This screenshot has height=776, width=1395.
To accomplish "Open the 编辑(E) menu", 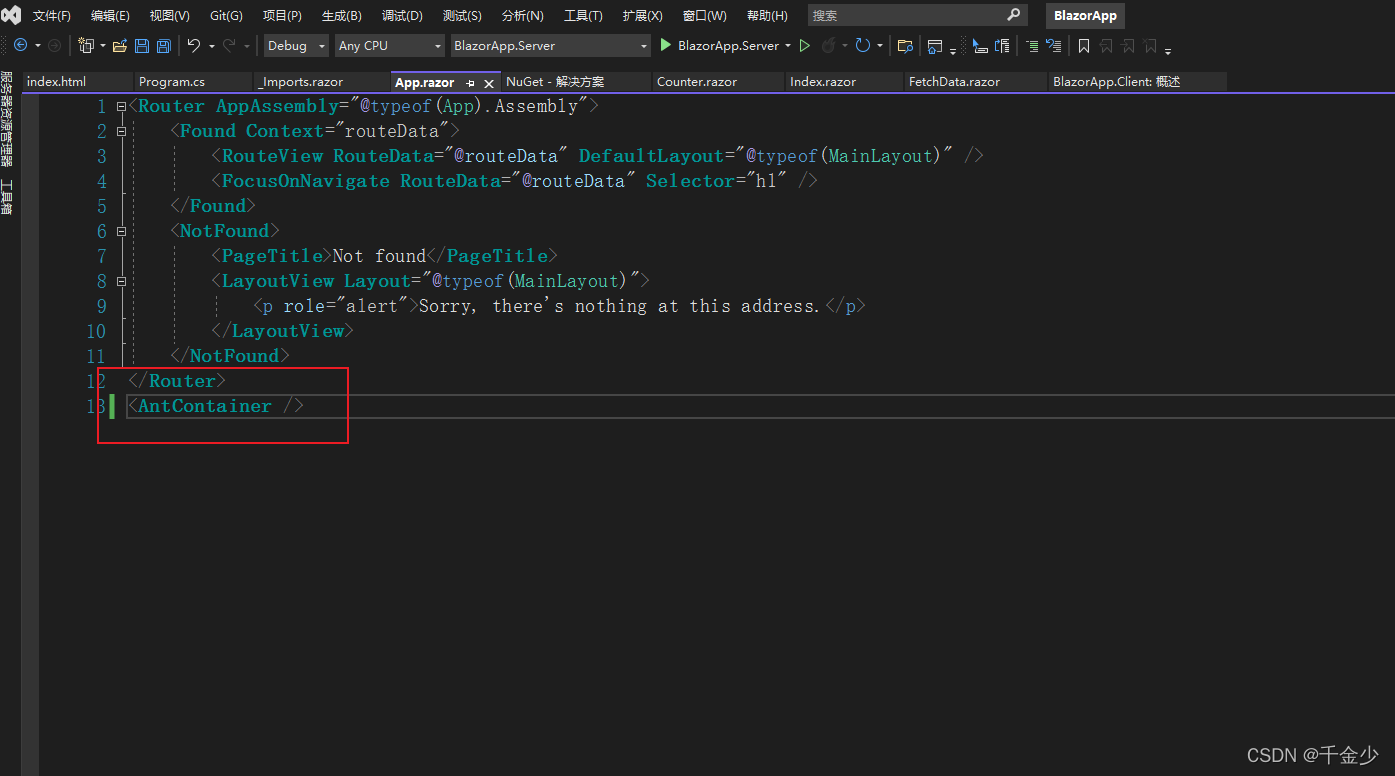I will pos(110,16).
